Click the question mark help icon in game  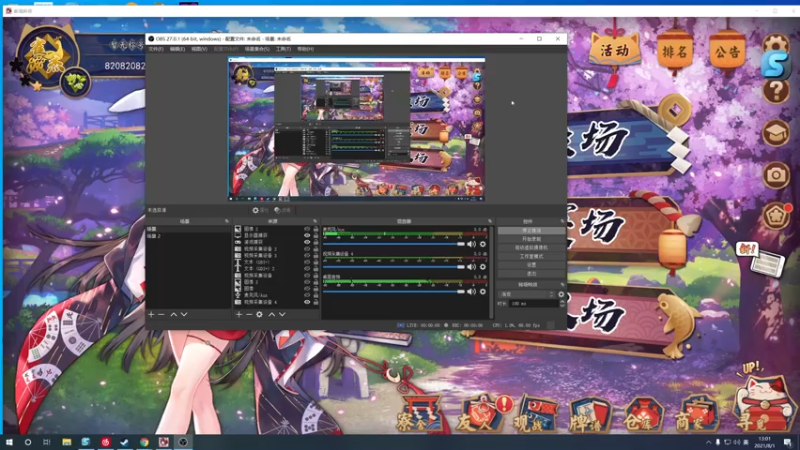tap(776, 92)
